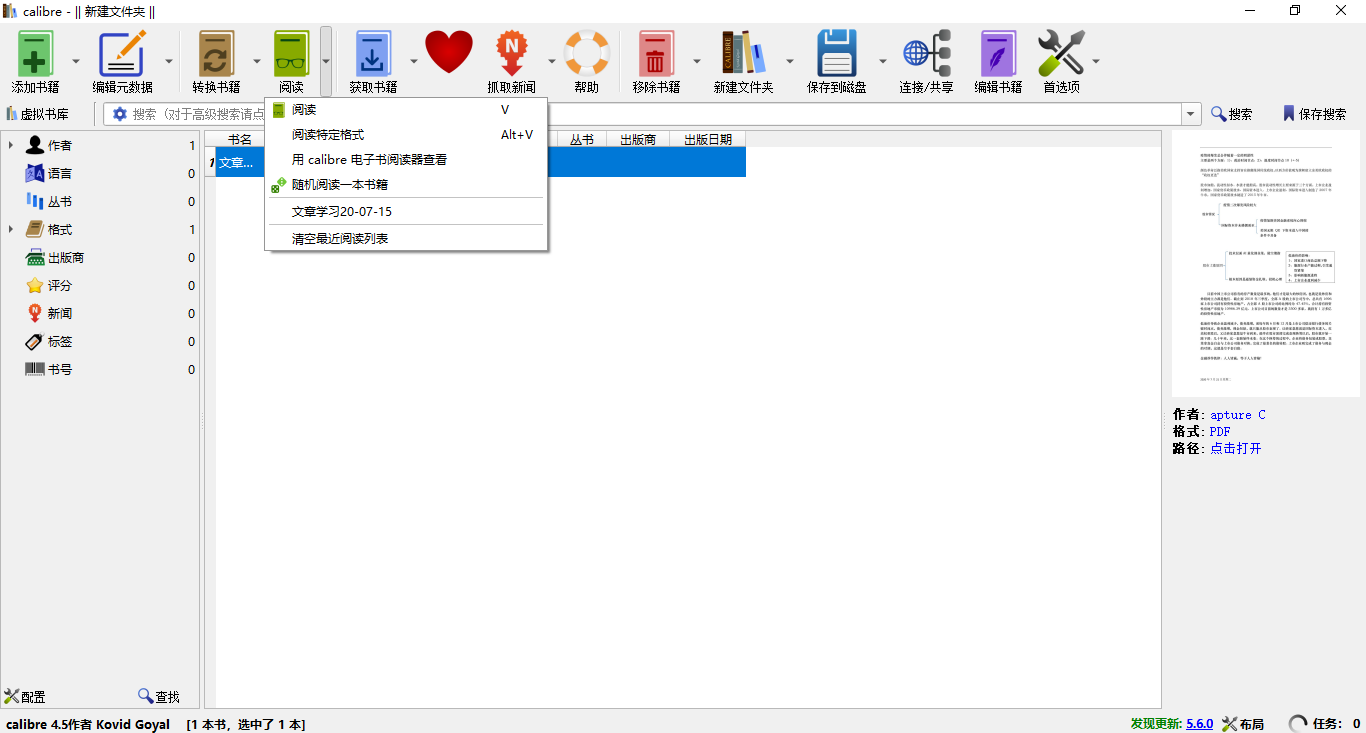
Task: Click the author link apture C
Action: click(x=1238, y=415)
